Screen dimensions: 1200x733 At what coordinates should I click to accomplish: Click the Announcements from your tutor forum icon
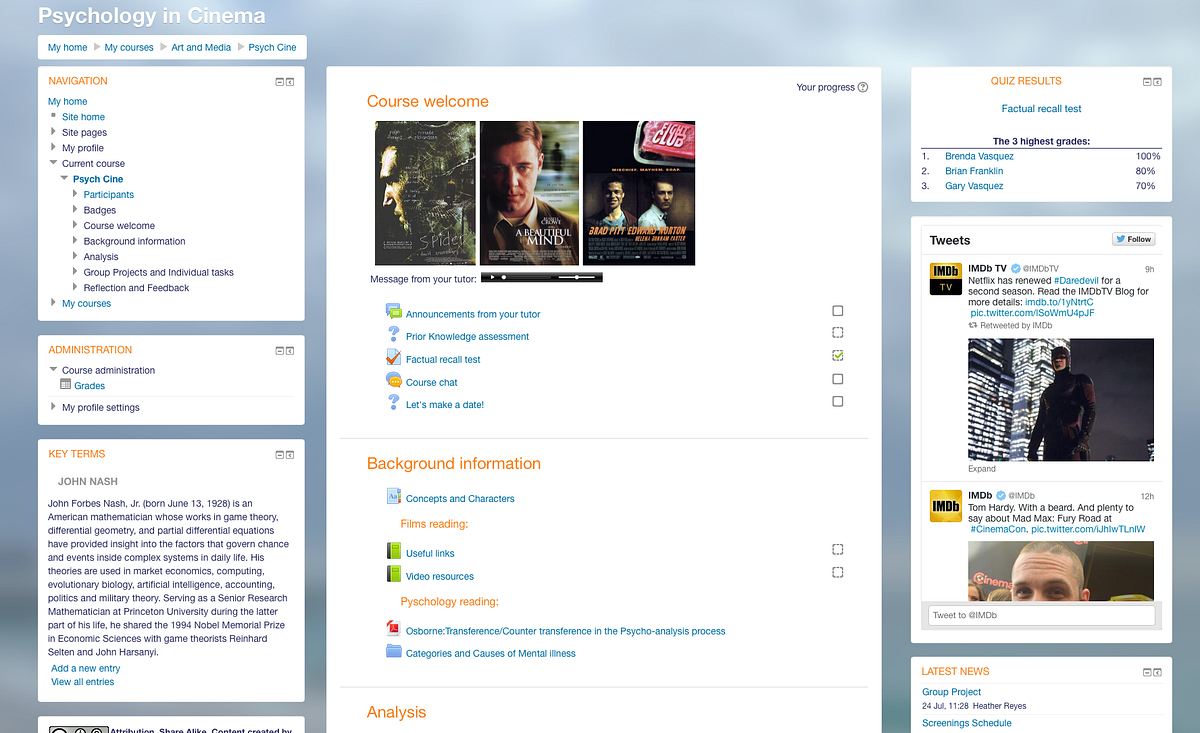[x=394, y=312]
